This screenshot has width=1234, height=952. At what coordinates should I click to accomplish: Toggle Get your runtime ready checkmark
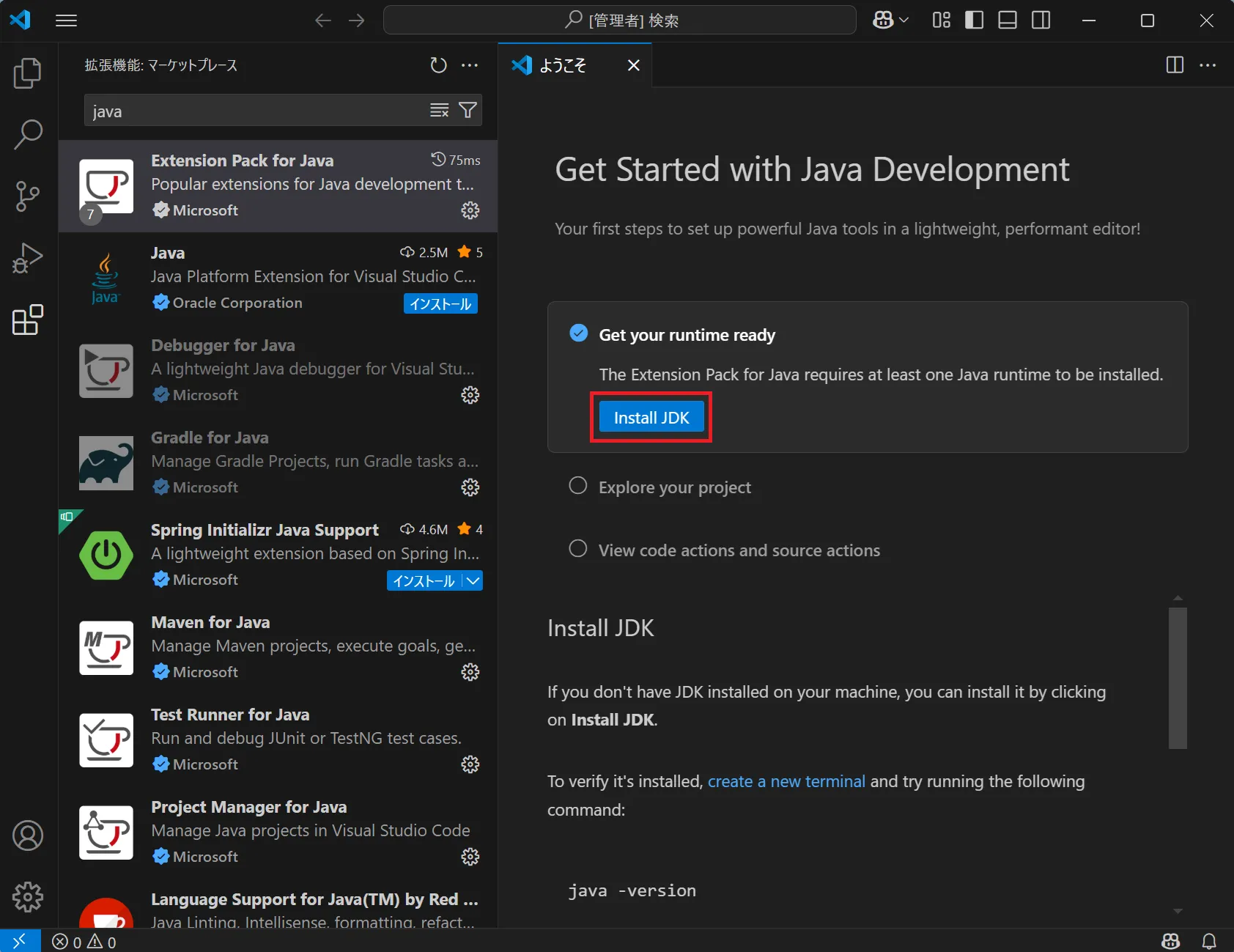[579, 333]
